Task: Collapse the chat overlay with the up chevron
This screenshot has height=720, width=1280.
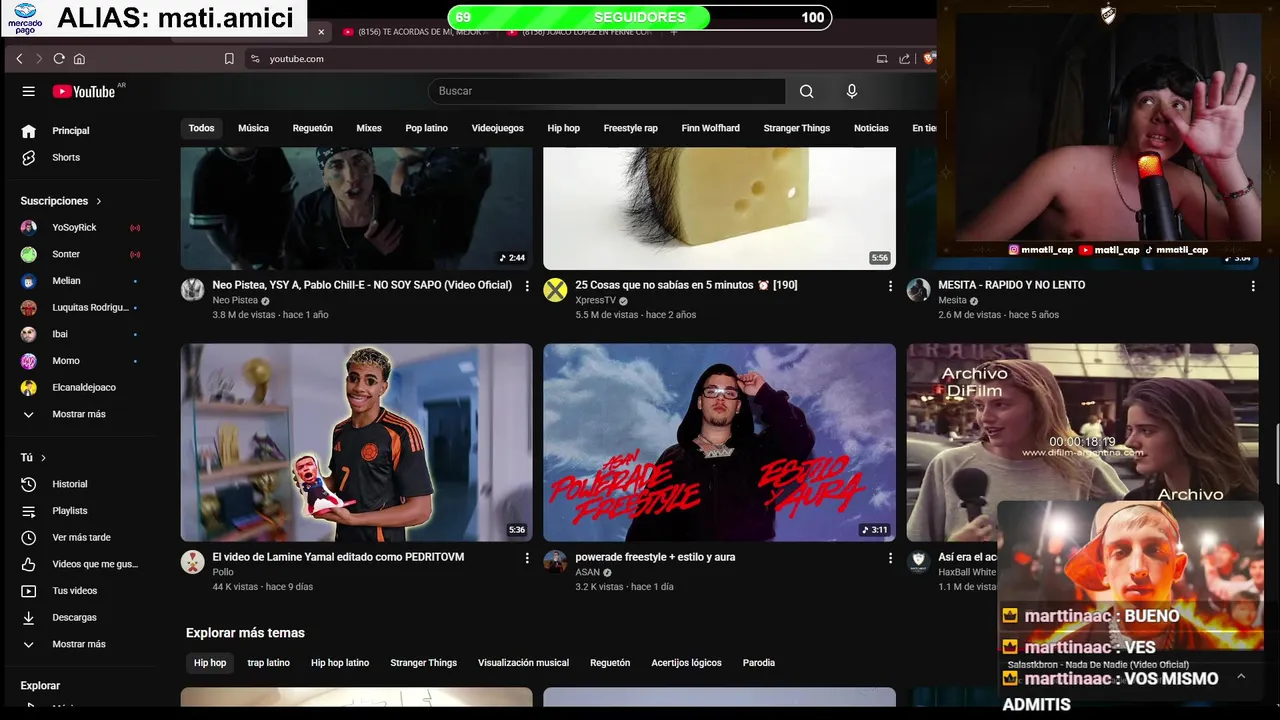Action: coord(1241,677)
